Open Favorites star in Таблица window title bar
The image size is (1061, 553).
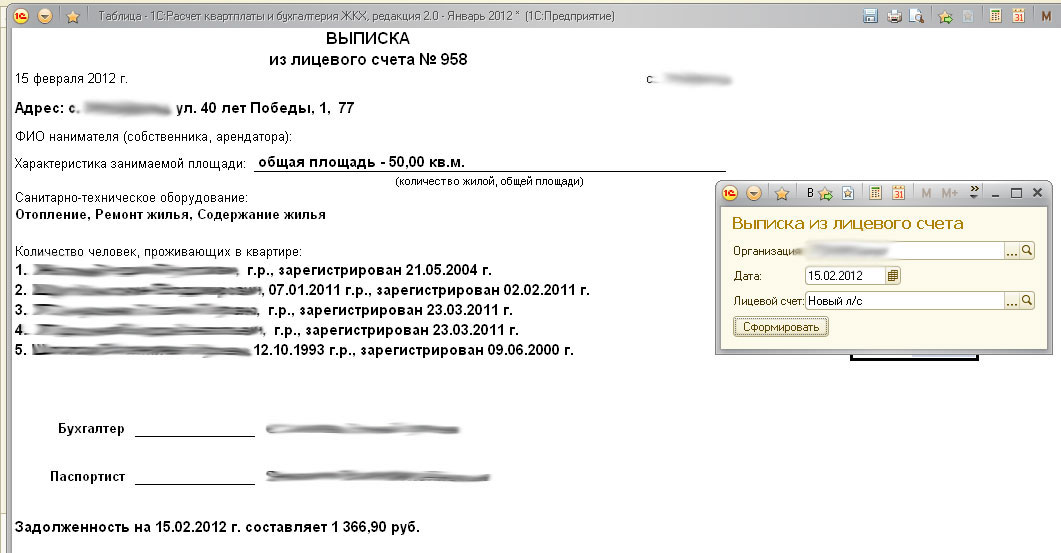[x=72, y=16]
